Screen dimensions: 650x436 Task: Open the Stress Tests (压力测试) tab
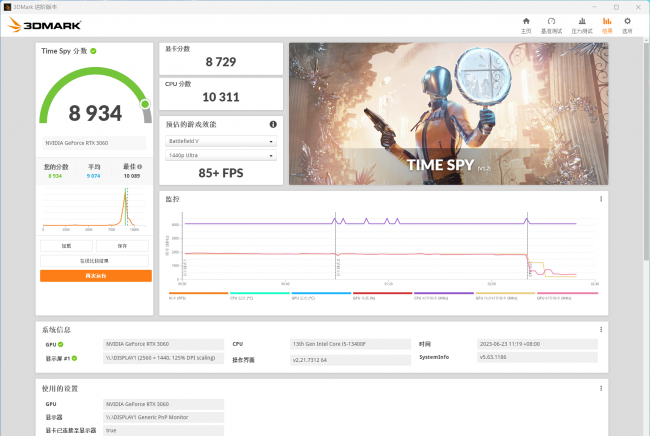click(582, 26)
